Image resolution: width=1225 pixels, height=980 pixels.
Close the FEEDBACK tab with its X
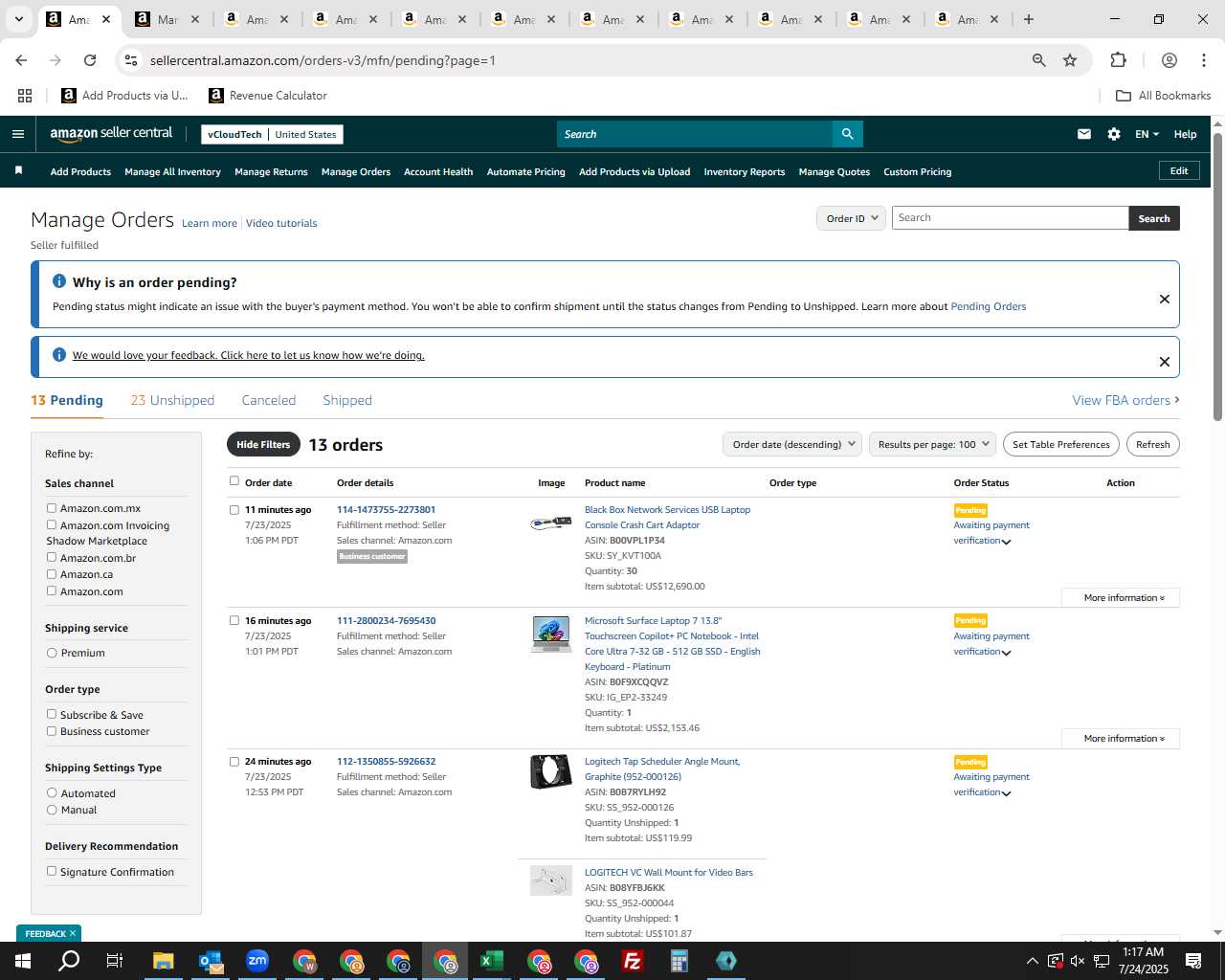pyautogui.click(x=73, y=933)
